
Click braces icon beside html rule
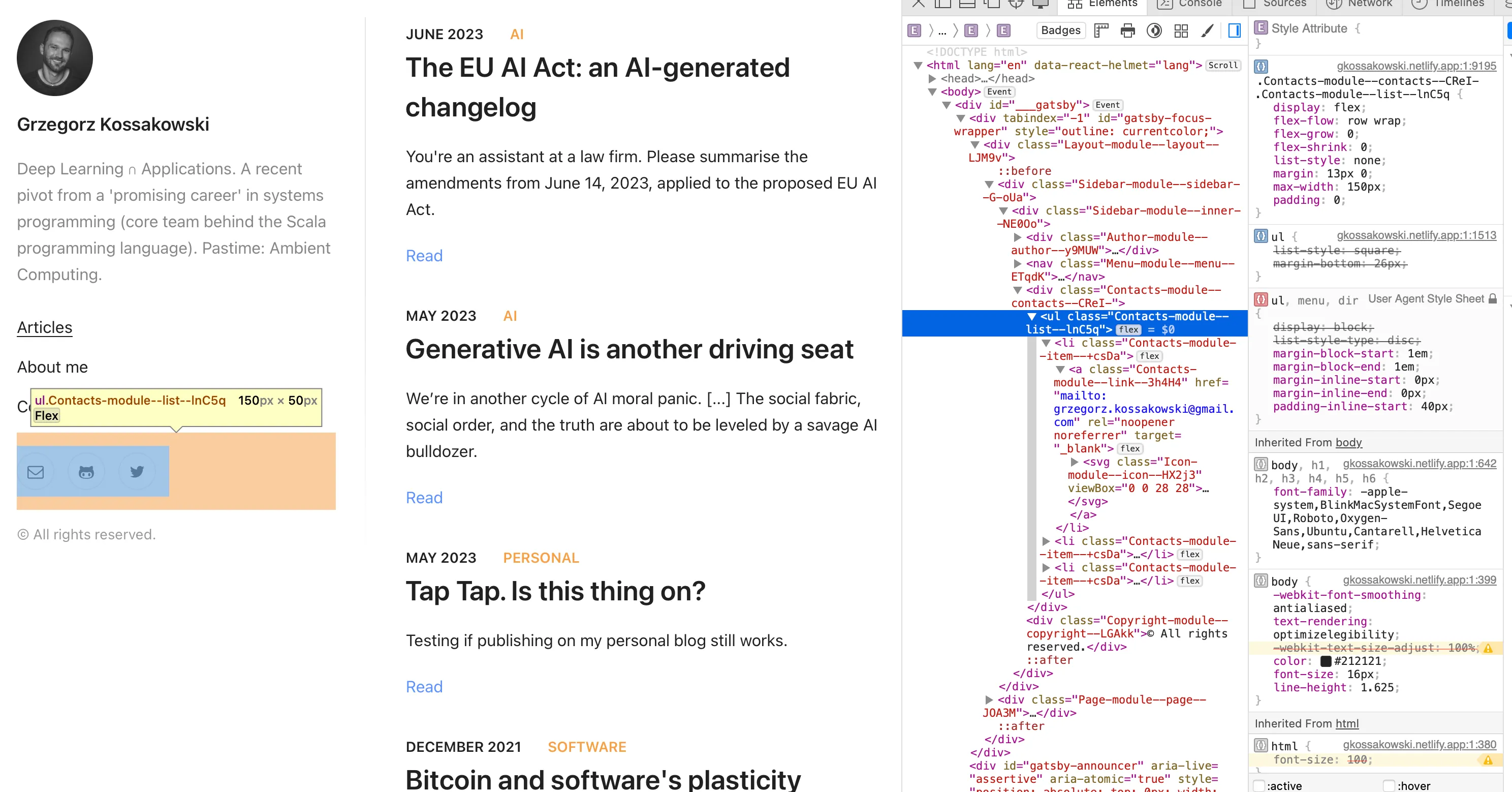coord(1261,745)
